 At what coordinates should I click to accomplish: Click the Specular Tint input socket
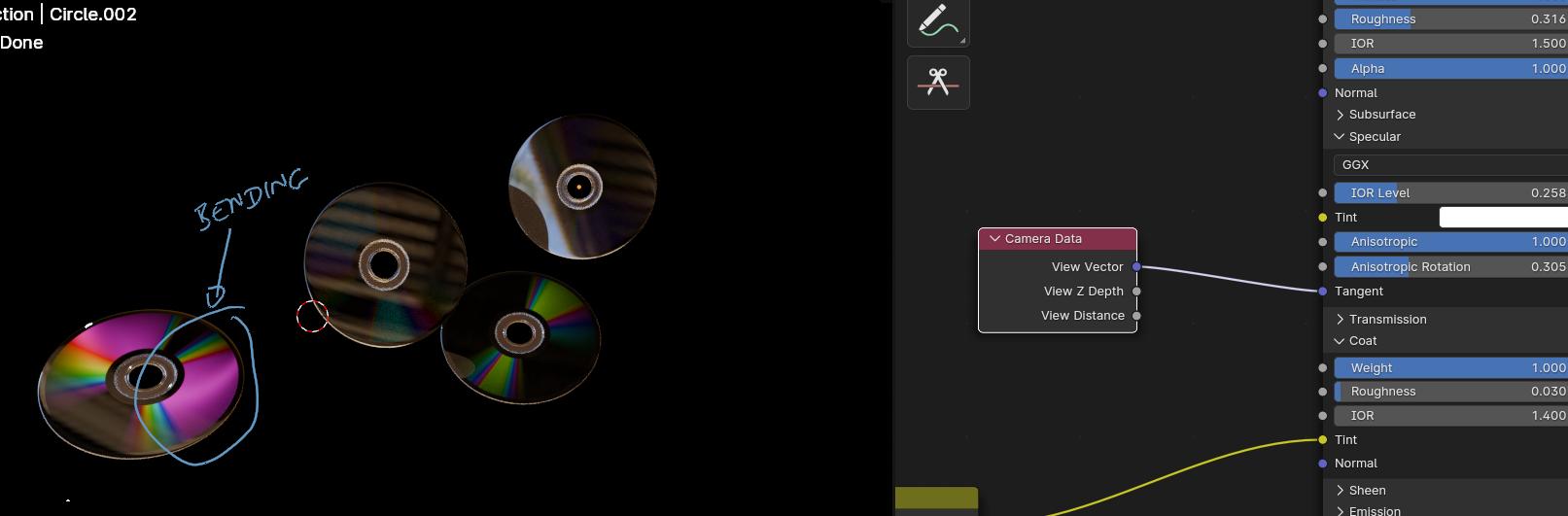click(x=1323, y=218)
